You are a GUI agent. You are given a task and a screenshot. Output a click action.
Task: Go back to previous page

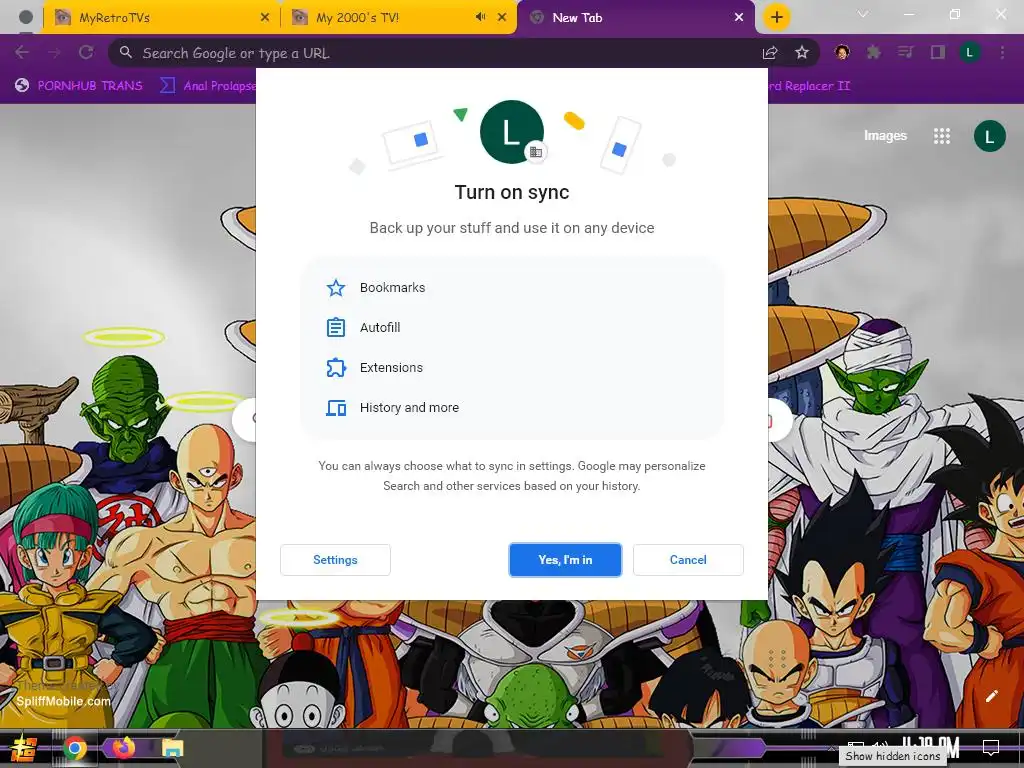(x=22, y=52)
